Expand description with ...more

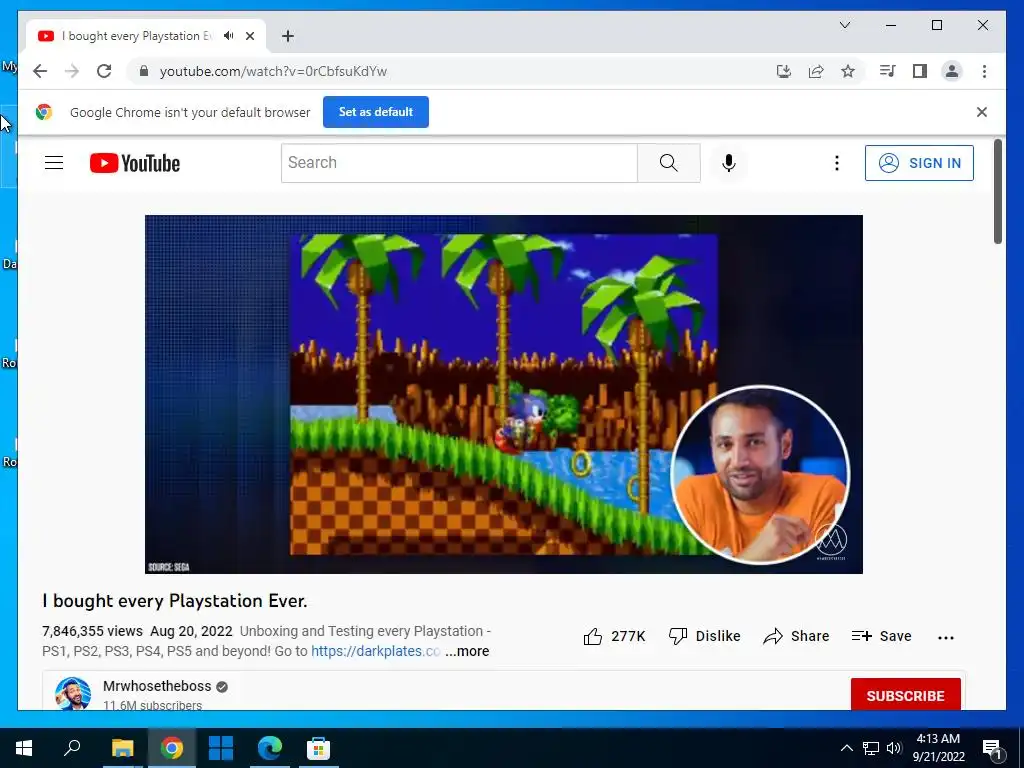tap(467, 651)
